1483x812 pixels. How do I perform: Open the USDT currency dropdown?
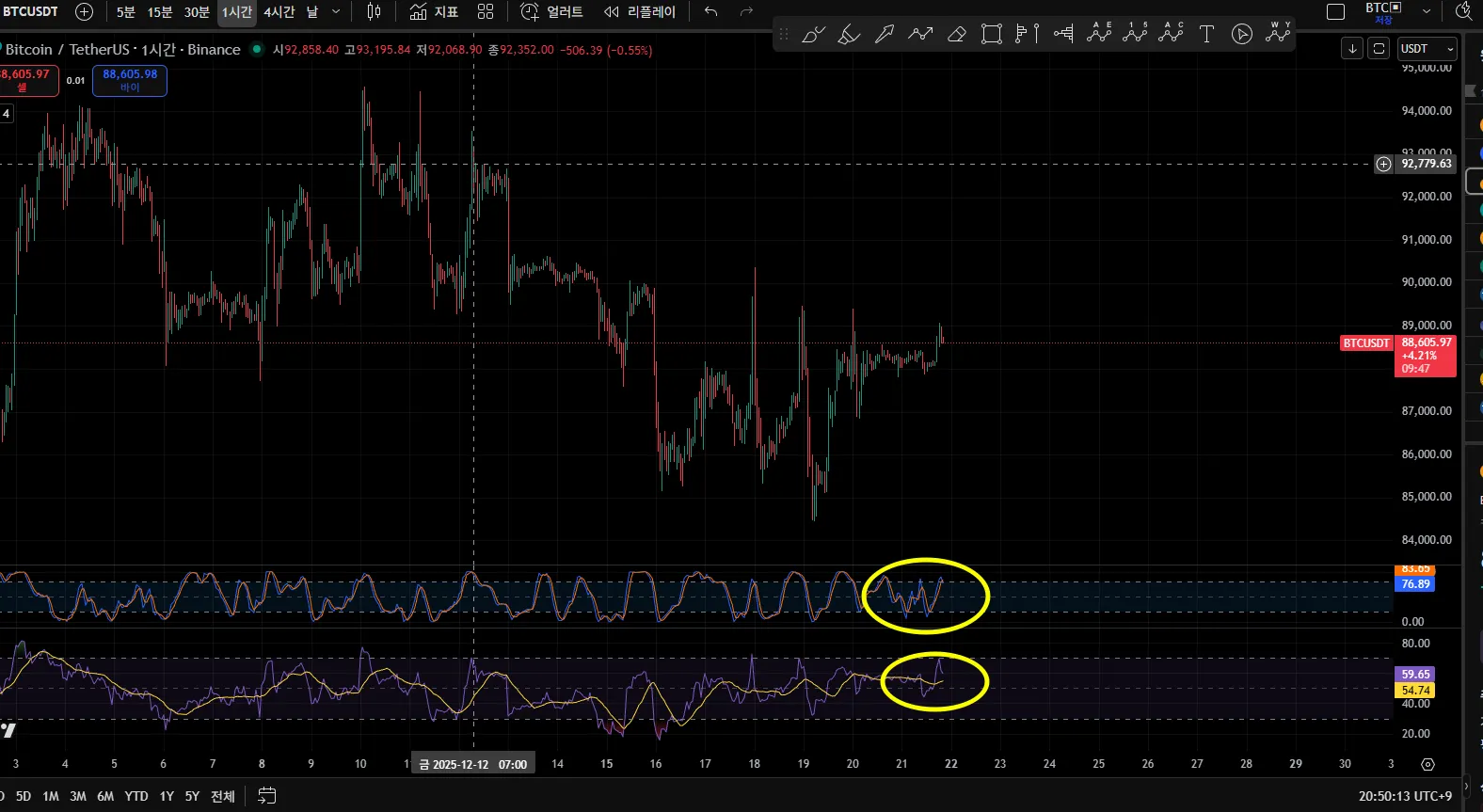[x=1427, y=49]
